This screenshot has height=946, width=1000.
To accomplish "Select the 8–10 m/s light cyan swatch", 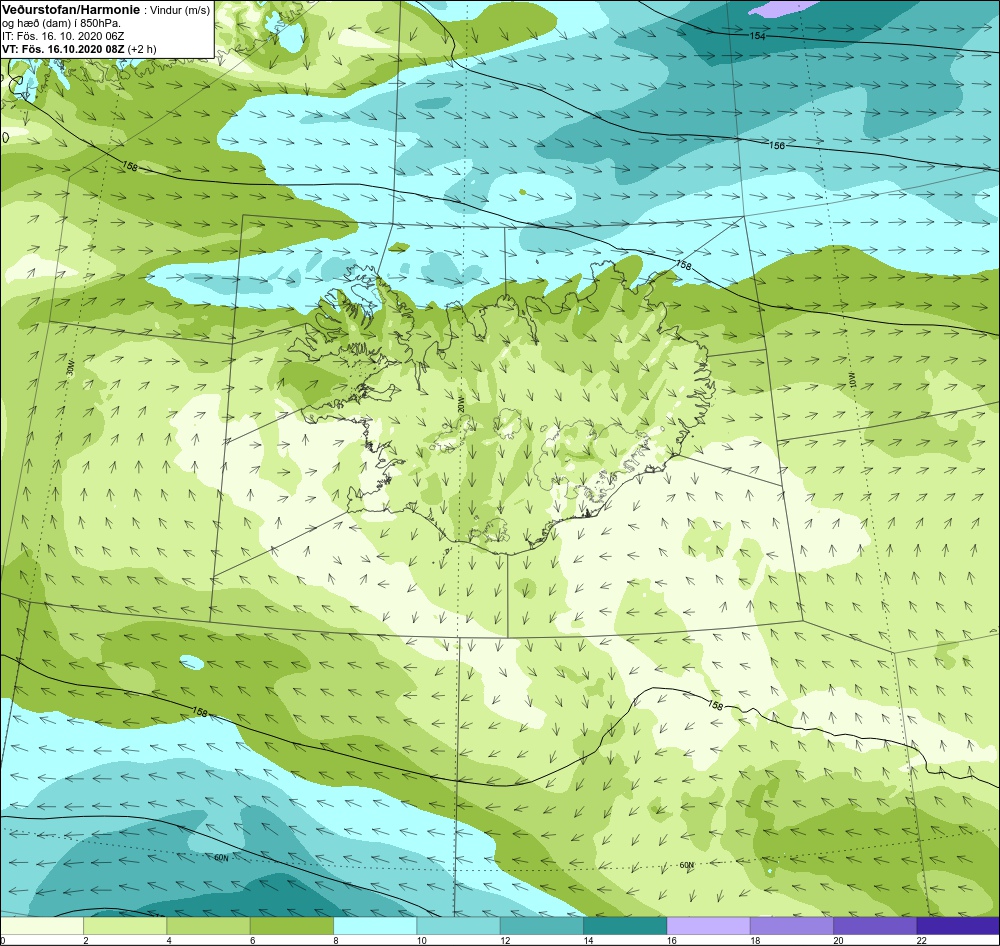I will point(375,925).
